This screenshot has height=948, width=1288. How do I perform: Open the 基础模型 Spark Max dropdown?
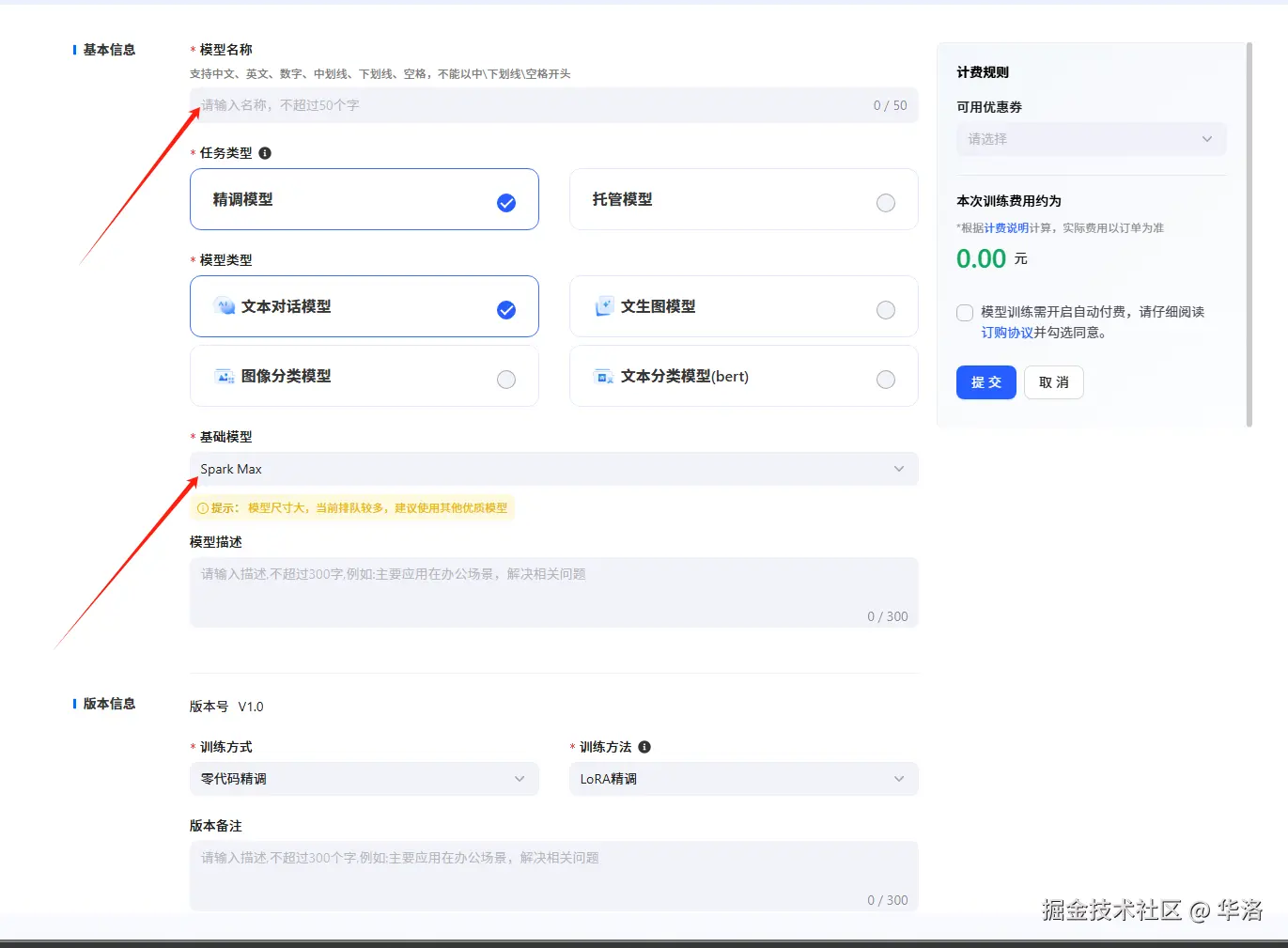554,469
